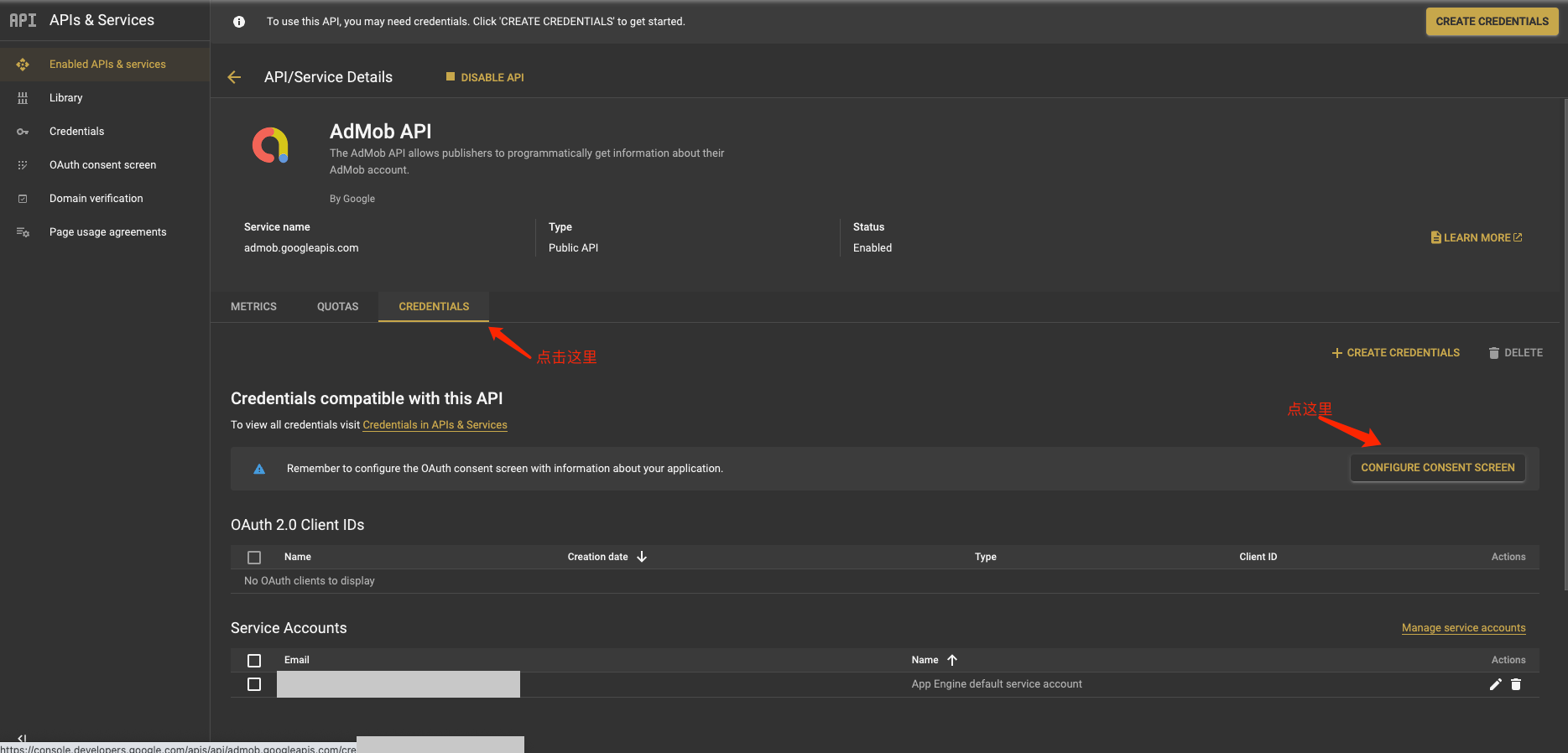The height and width of the screenshot is (753, 1568).
Task: Click the admob.googleapis.com service name
Action: 301,248
